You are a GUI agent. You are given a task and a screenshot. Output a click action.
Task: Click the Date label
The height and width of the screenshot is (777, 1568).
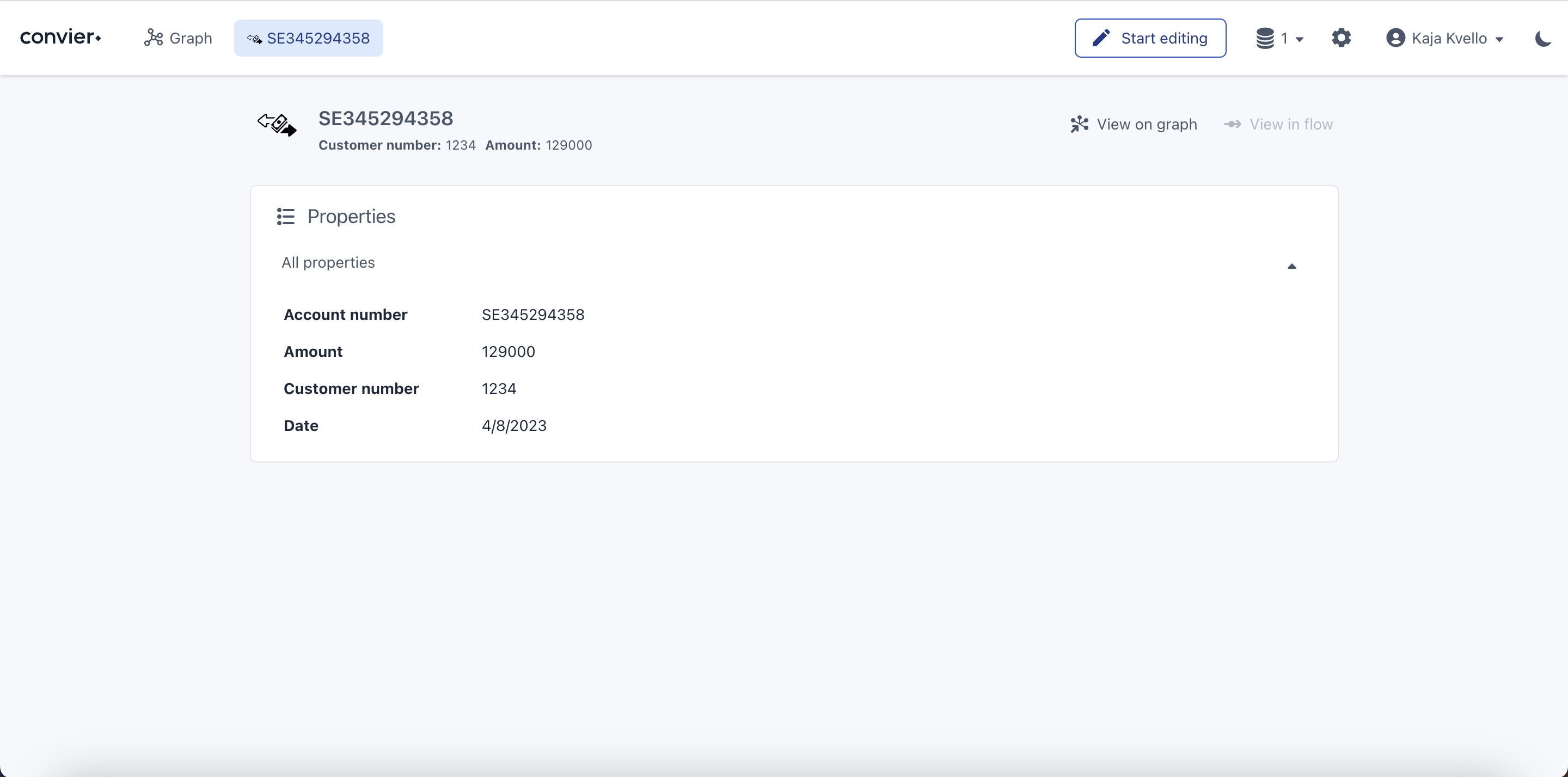click(301, 425)
